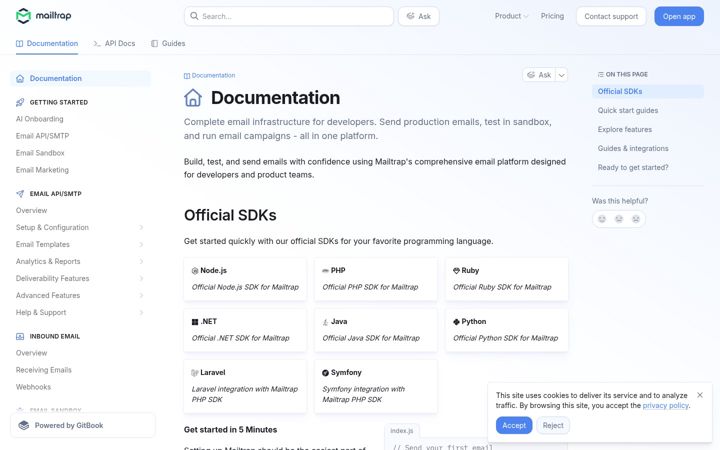Expand Deliverability Features chevron

tap(141, 278)
